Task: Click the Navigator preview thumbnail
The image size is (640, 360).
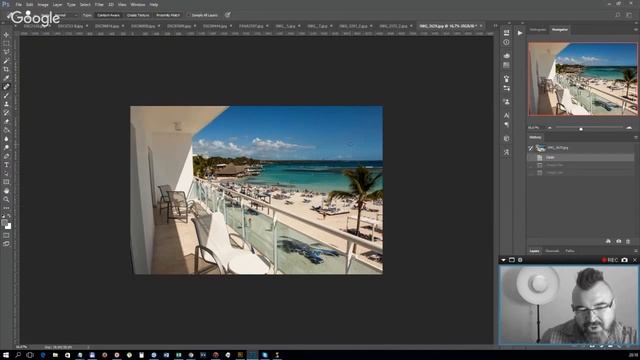Action: pos(582,79)
